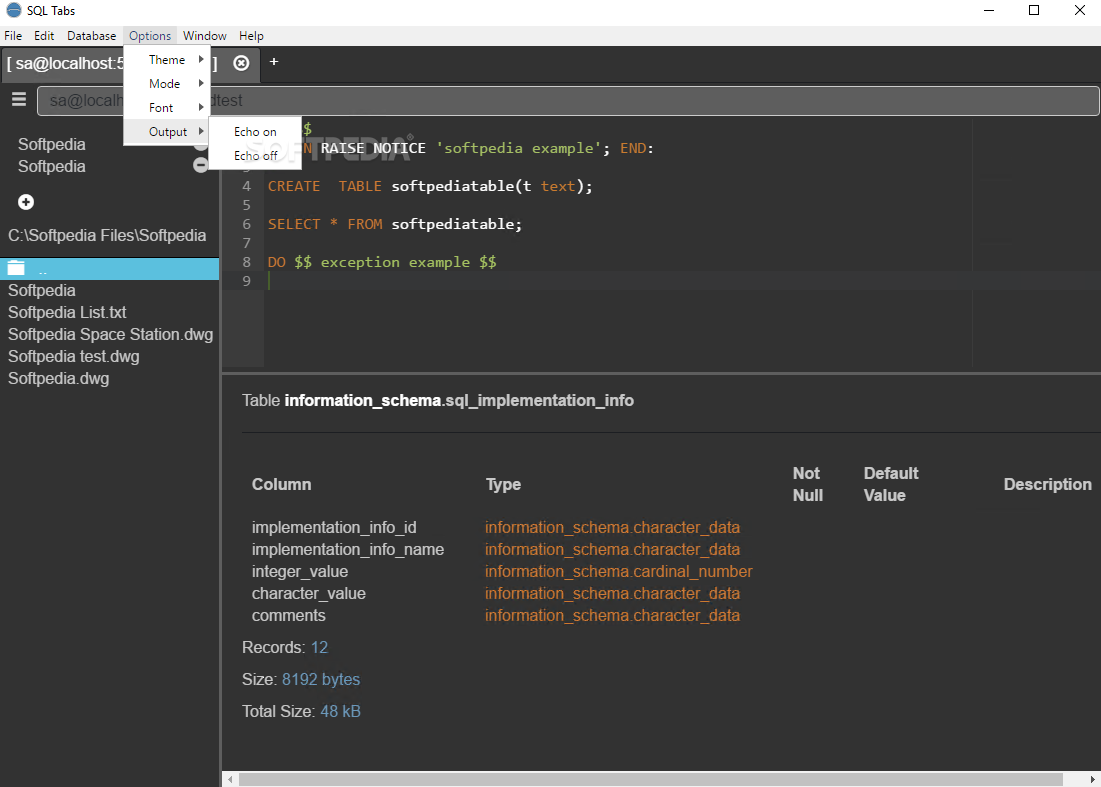Place cursor on CREATE TABLE line 4

tap(430, 186)
